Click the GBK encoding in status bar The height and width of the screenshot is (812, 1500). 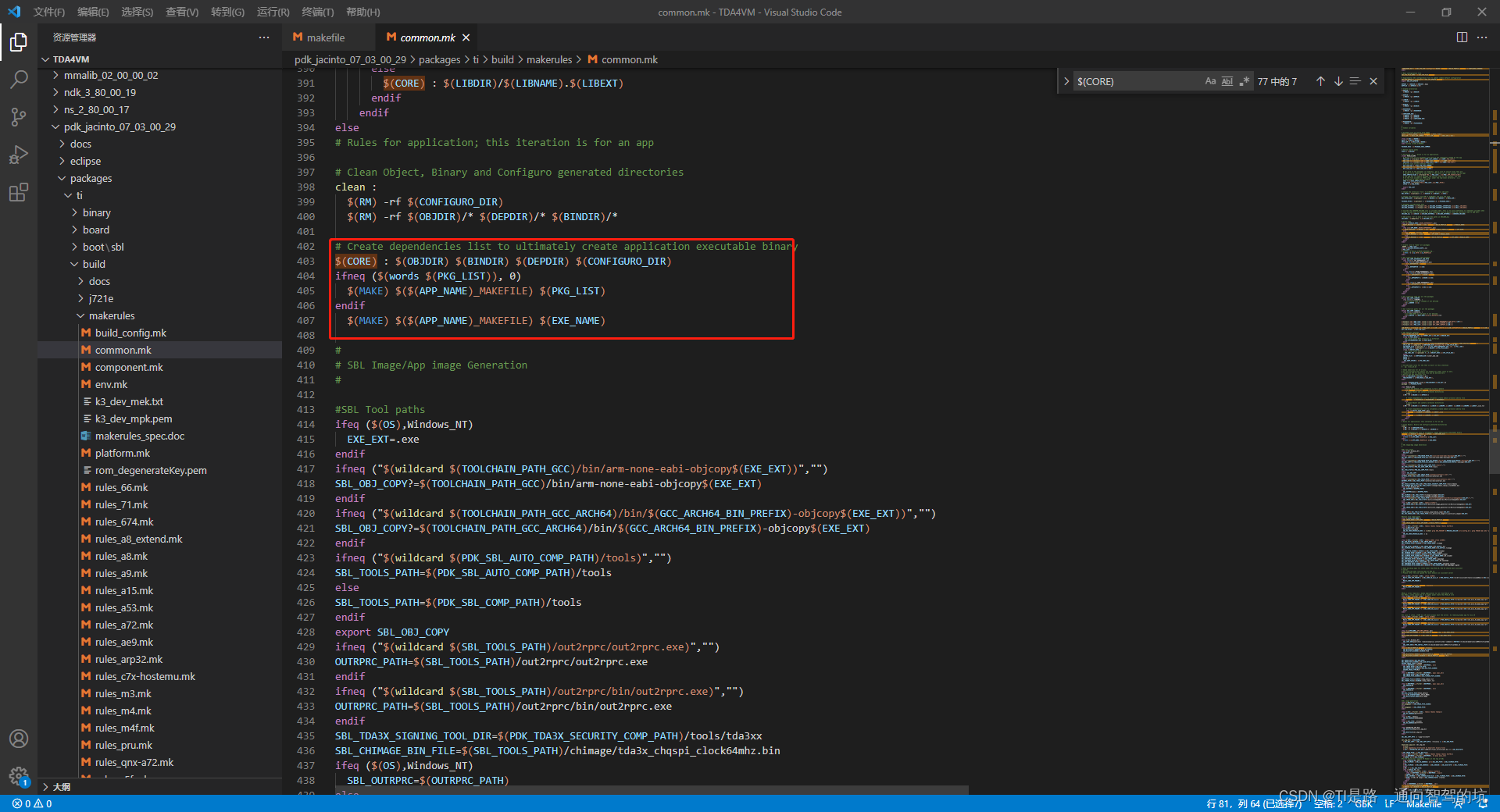coord(1364,803)
